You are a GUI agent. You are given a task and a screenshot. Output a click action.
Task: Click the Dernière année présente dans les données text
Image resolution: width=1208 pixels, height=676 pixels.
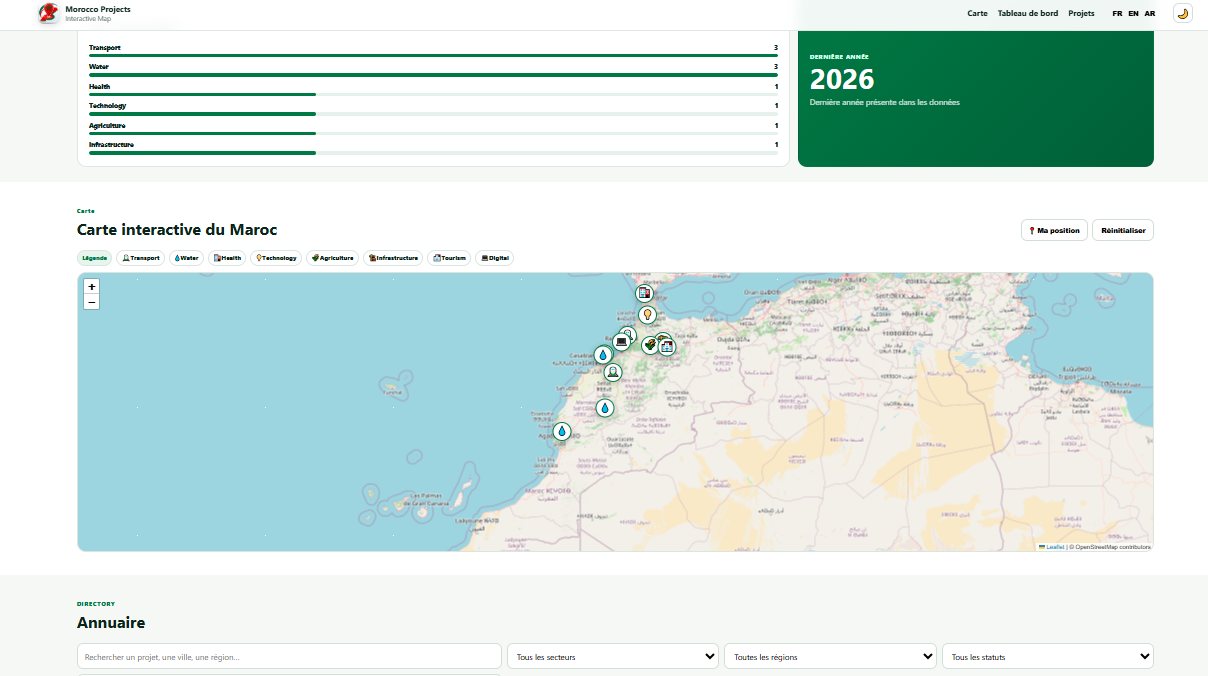click(x=884, y=103)
